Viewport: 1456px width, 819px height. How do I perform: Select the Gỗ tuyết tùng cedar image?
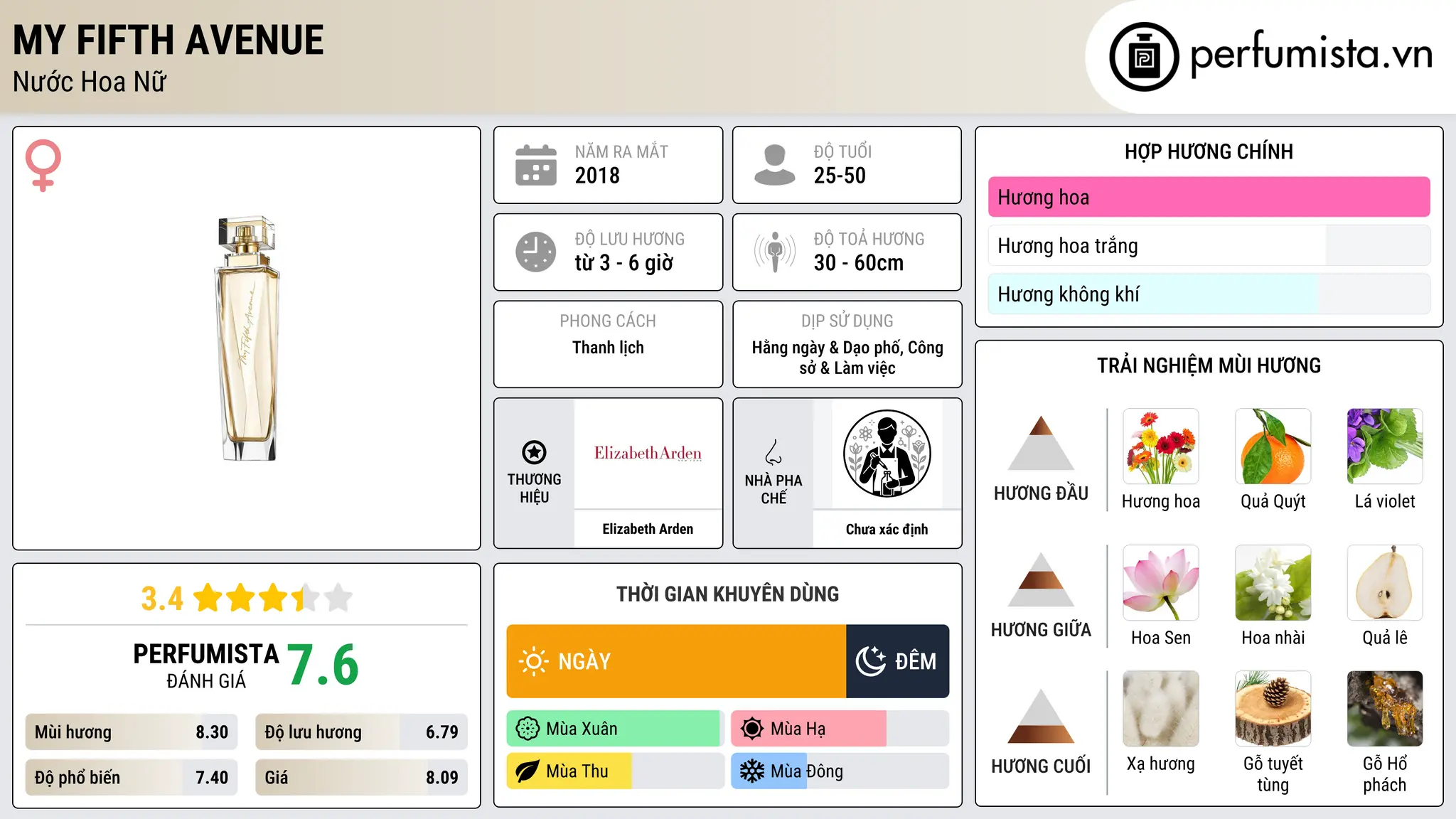coord(1273,709)
